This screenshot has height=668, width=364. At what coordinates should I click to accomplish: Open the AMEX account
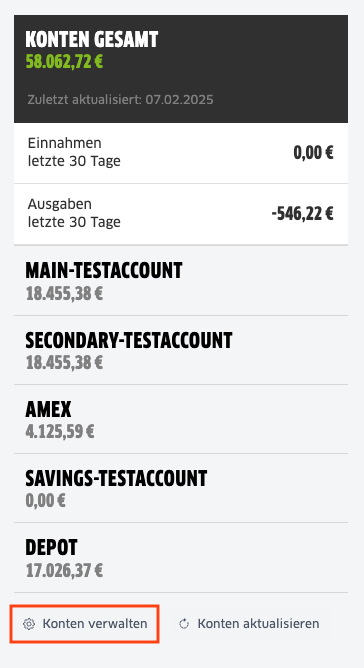coord(181,419)
